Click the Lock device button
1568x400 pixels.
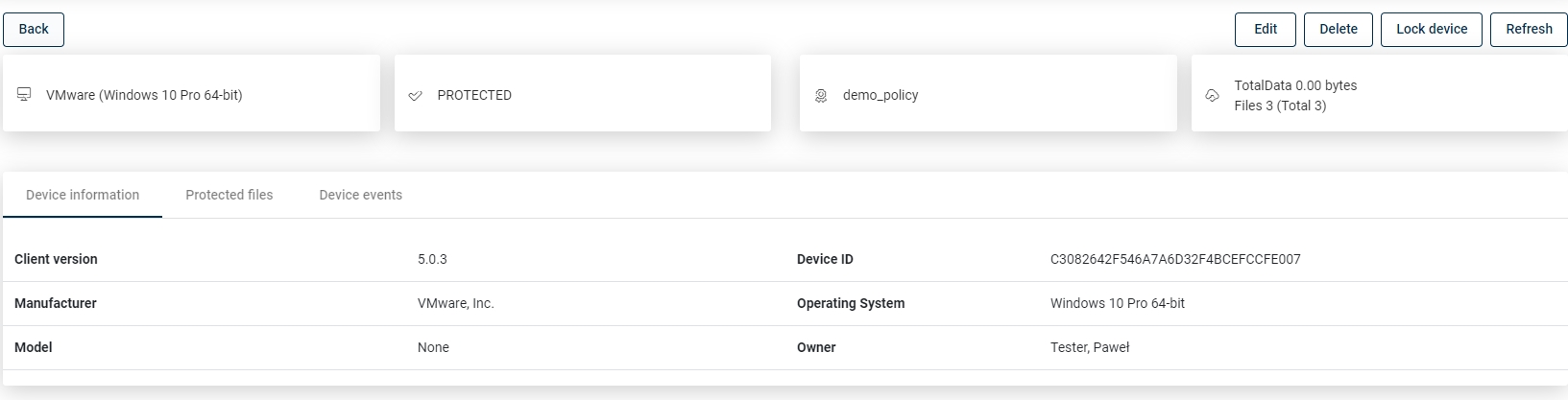click(1431, 30)
